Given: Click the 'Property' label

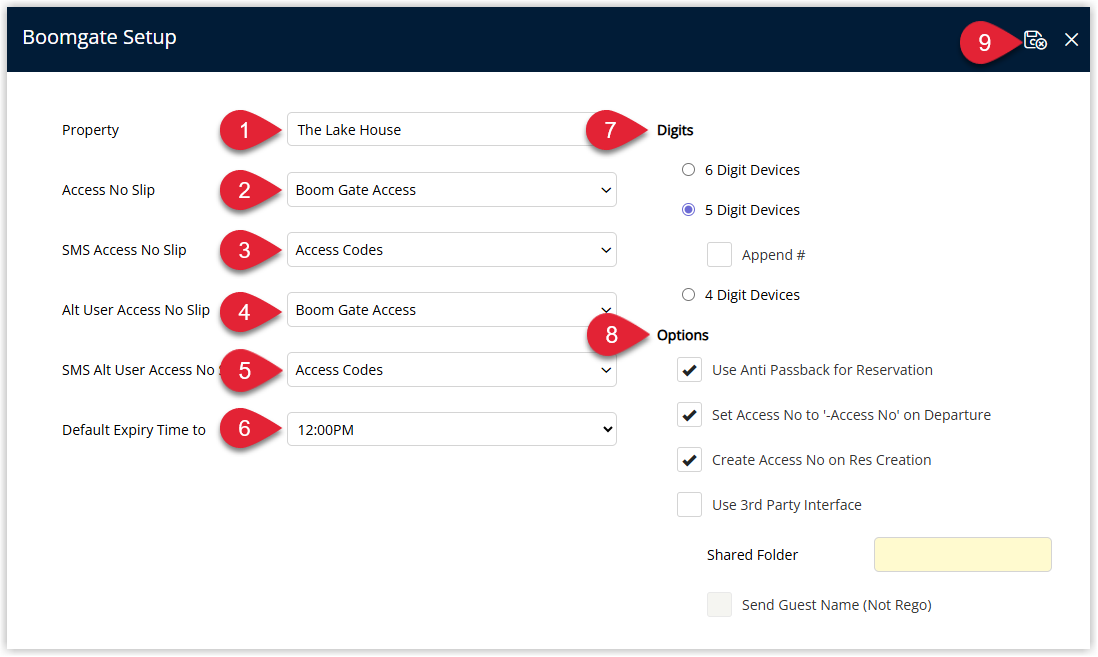Looking at the screenshot, I should tap(90, 130).
